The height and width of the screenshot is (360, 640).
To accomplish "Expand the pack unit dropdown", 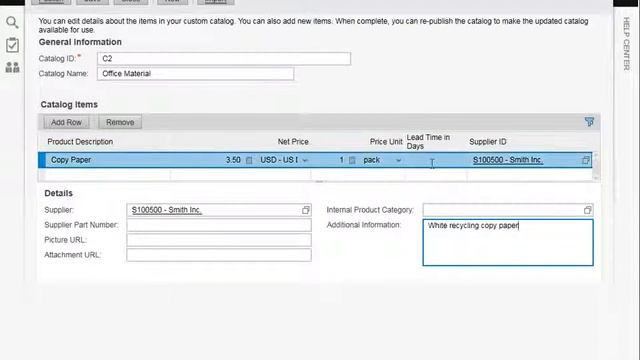I will click(398, 160).
